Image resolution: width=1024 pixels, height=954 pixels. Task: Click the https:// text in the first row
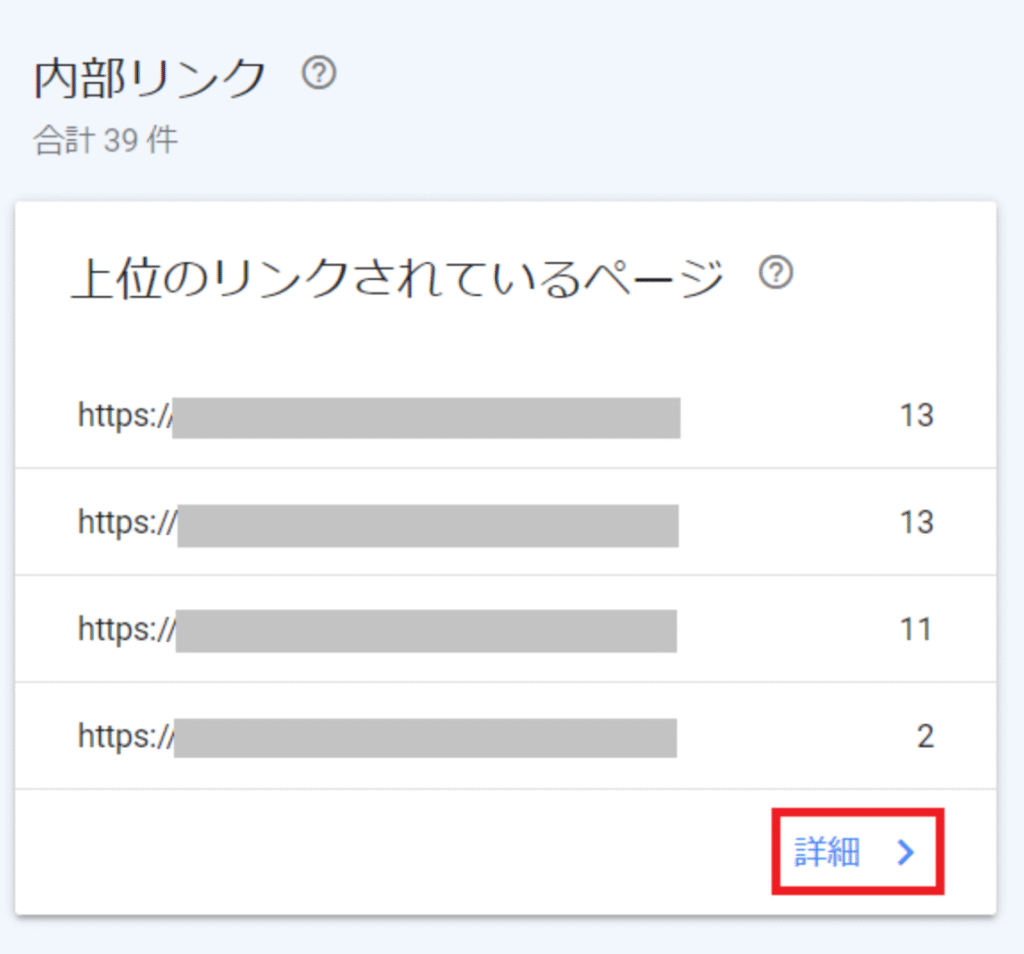coord(124,415)
